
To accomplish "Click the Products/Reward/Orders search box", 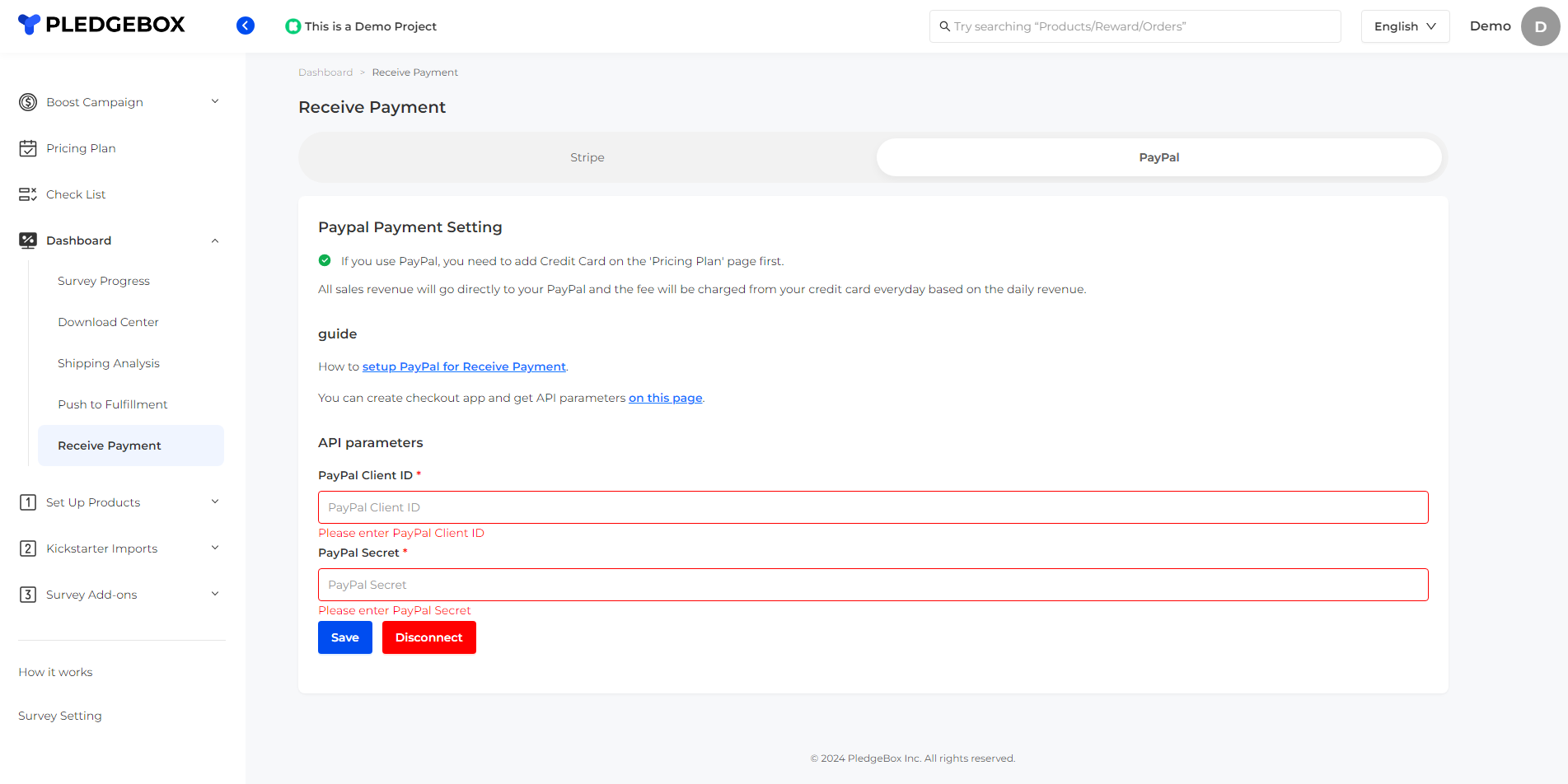I will pyautogui.click(x=1135, y=26).
